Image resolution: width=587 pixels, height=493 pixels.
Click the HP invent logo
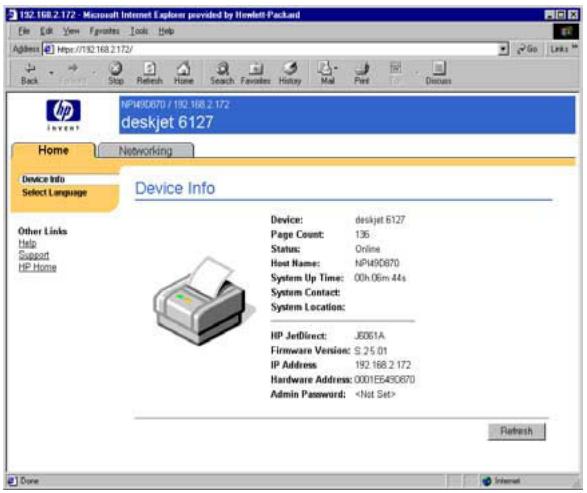point(63,115)
